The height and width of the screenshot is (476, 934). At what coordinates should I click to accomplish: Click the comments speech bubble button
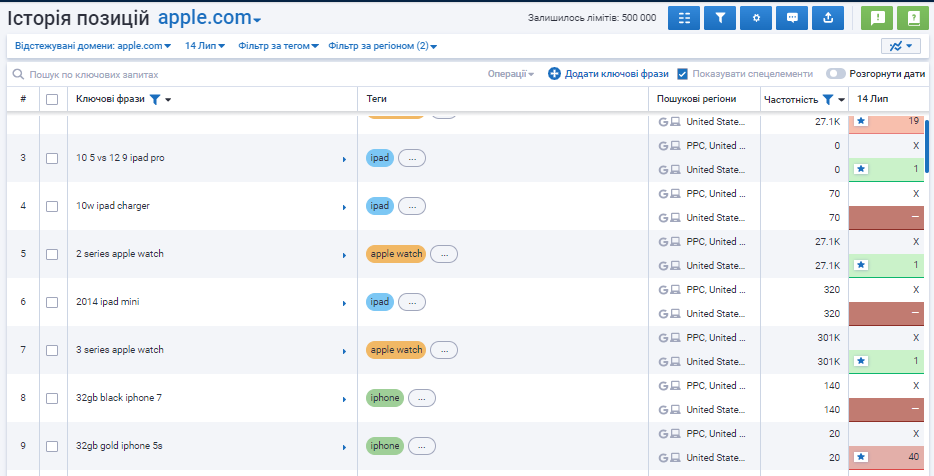tap(792, 18)
